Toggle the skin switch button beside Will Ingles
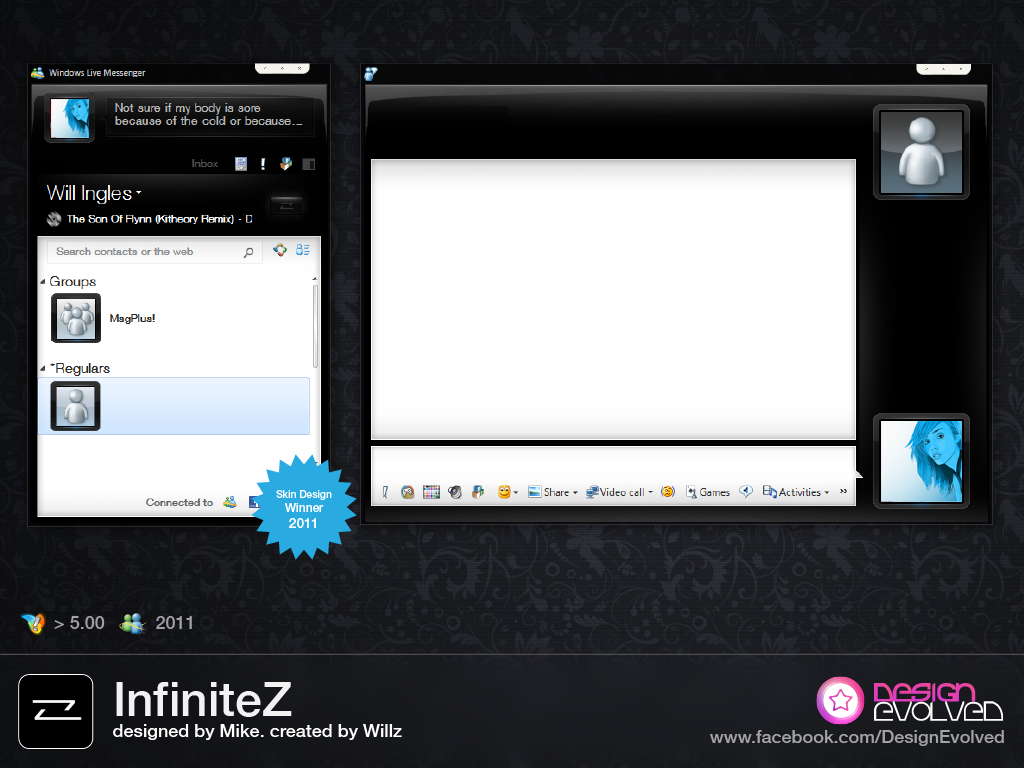This screenshot has height=768, width=1024. (287, 205)
